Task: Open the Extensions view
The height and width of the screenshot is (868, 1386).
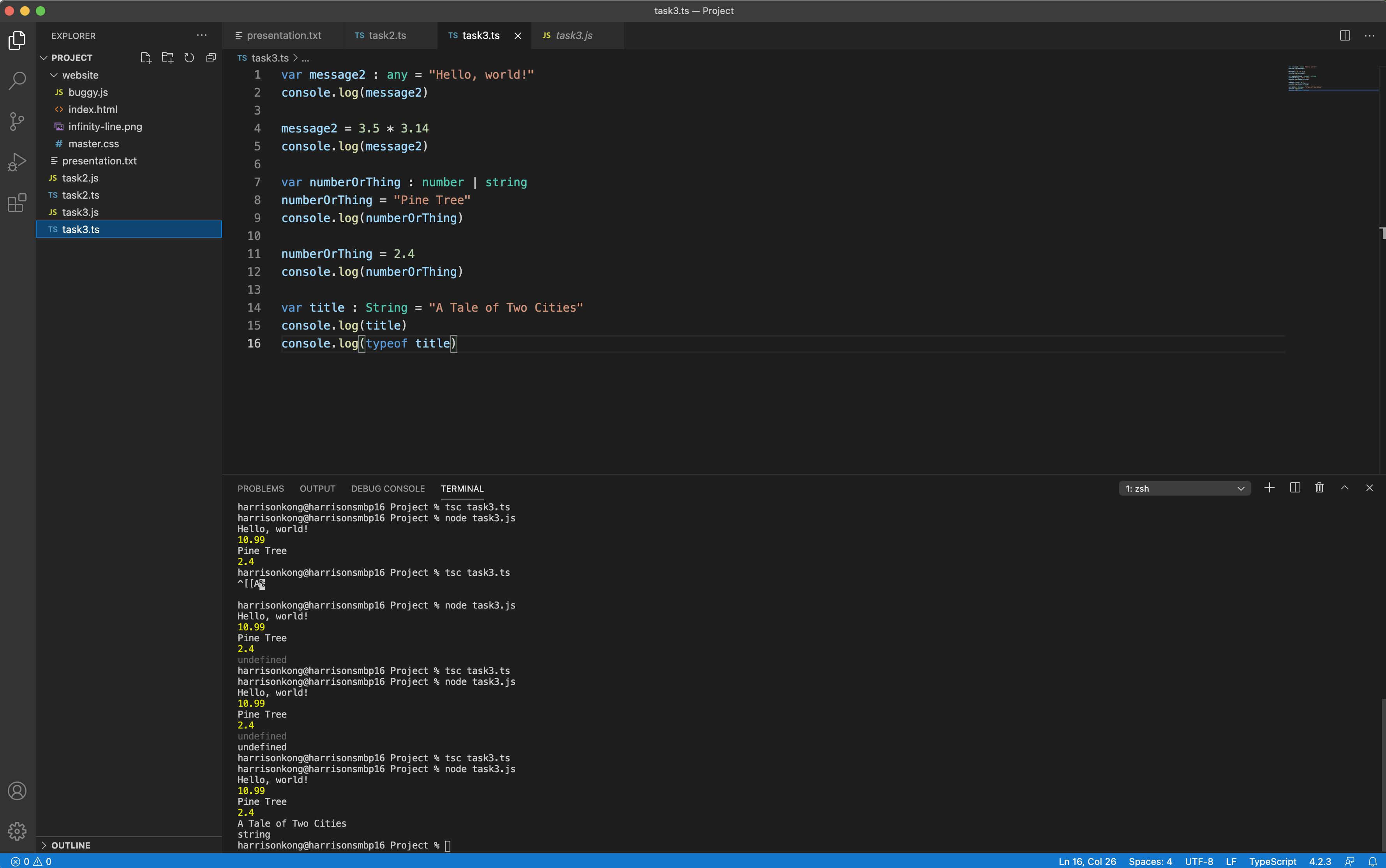Action: tap(17, 203)
